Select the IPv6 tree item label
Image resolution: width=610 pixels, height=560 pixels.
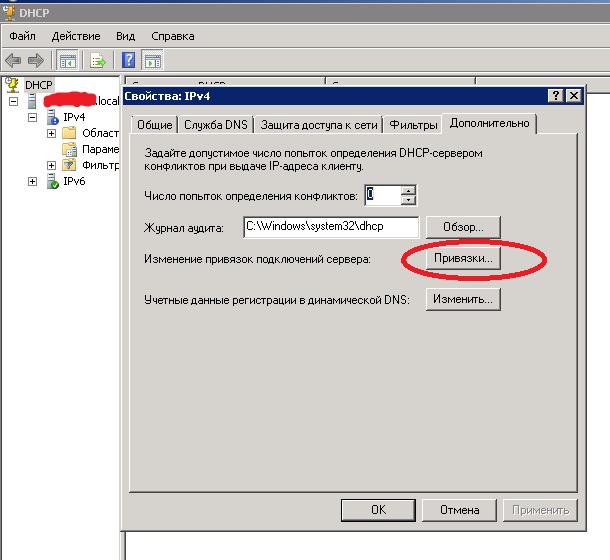coord(74,181)
